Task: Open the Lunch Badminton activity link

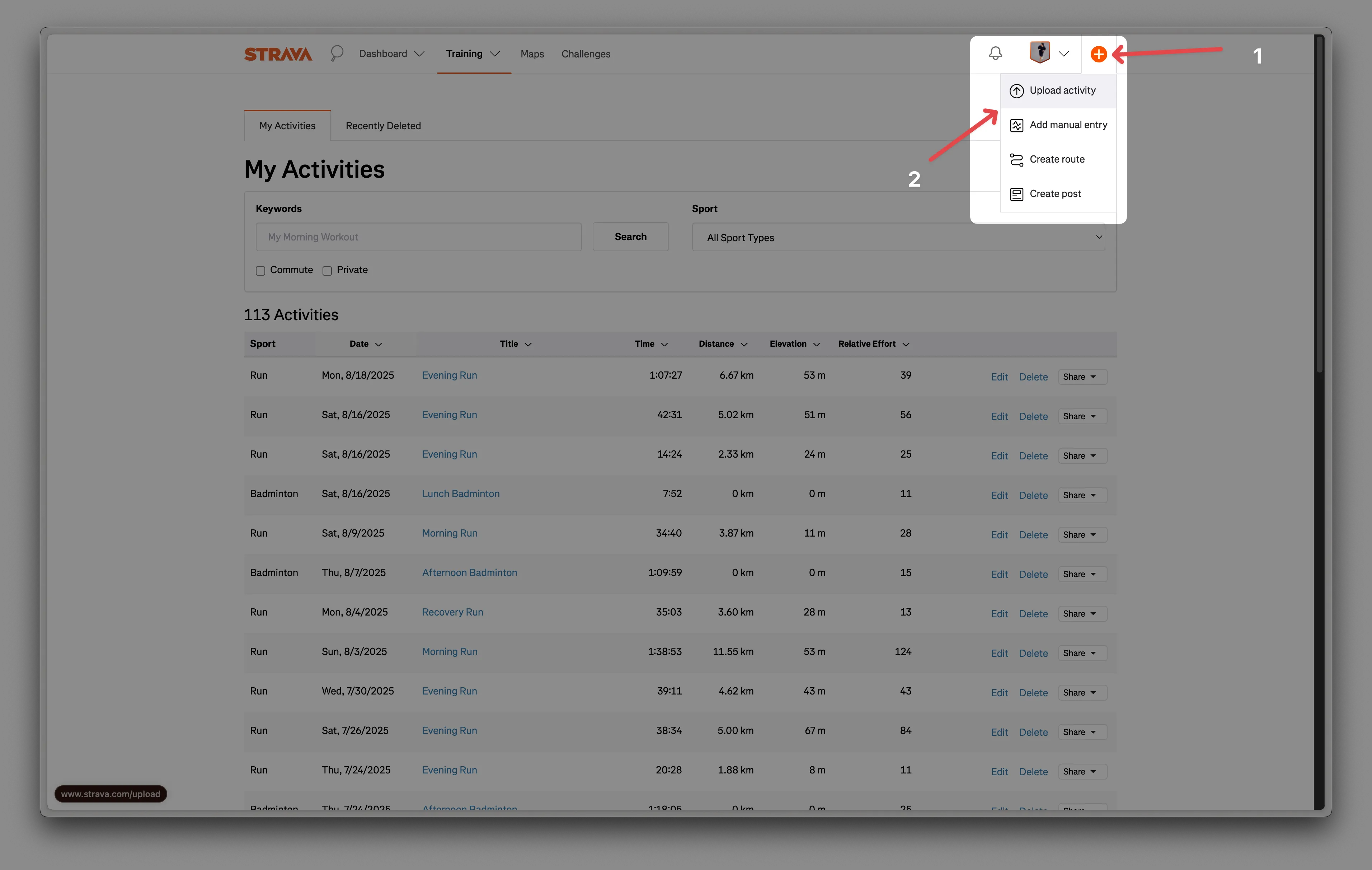Action: pos(461,493)
